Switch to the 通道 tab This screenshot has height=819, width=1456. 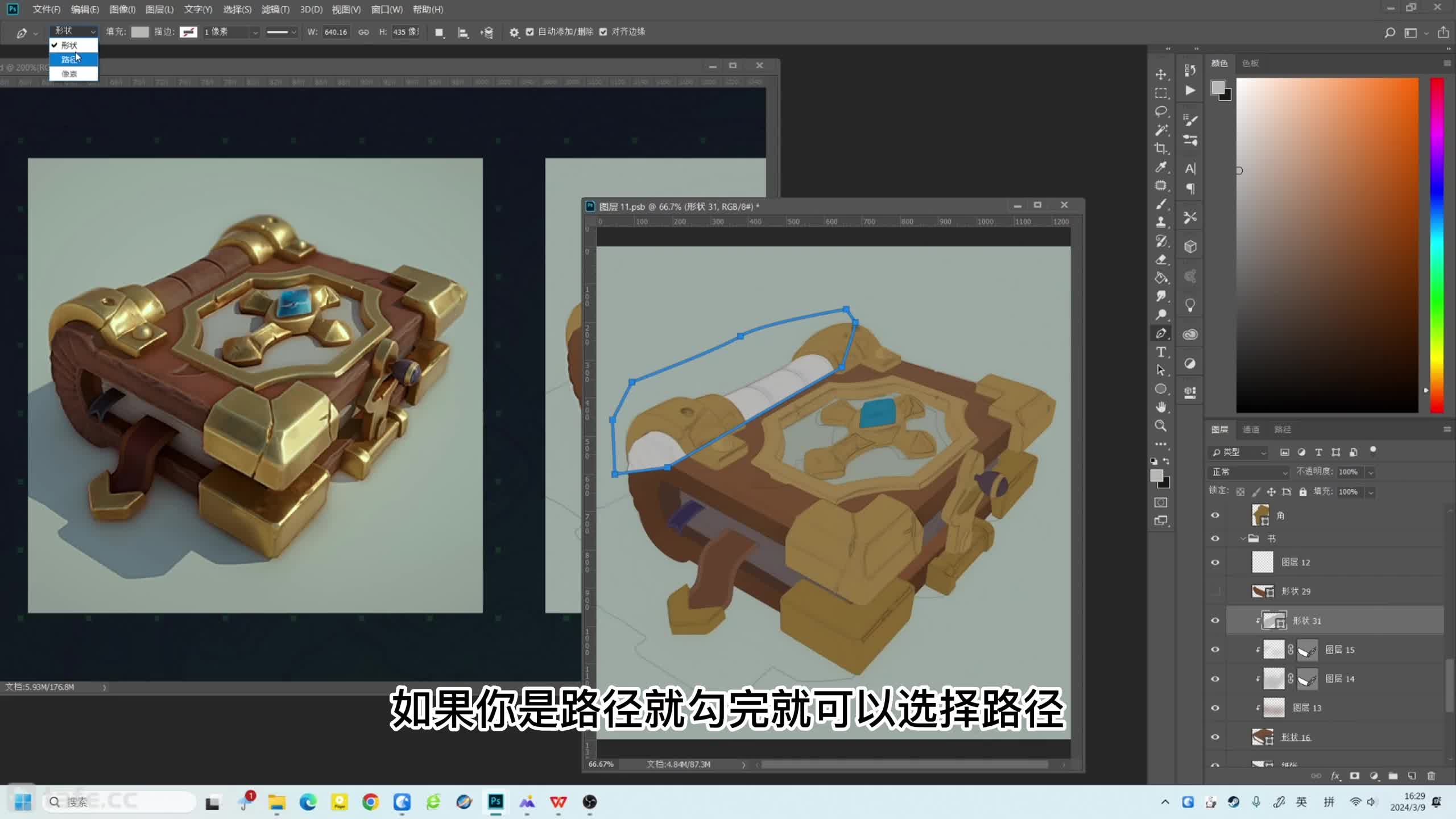coord(1251,429)
